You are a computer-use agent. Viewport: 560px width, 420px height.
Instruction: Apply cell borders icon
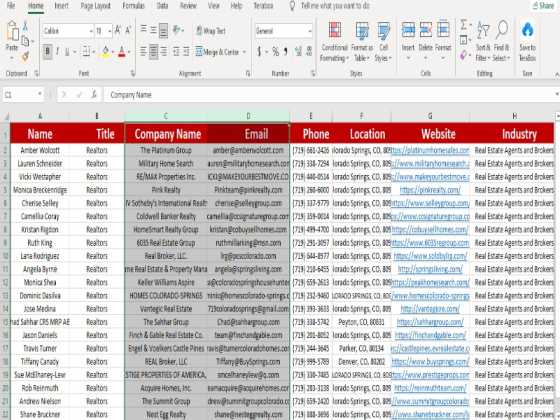tap(86, 52)
